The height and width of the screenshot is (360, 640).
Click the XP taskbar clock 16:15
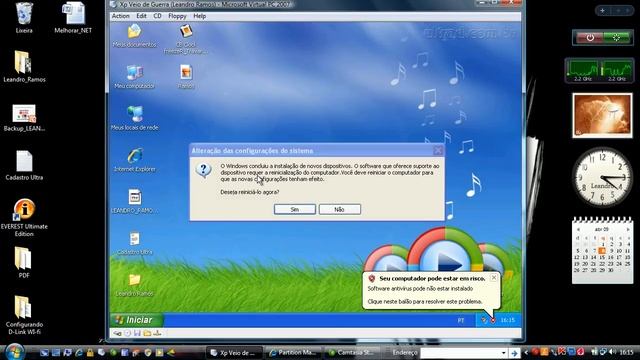(508, 320)
